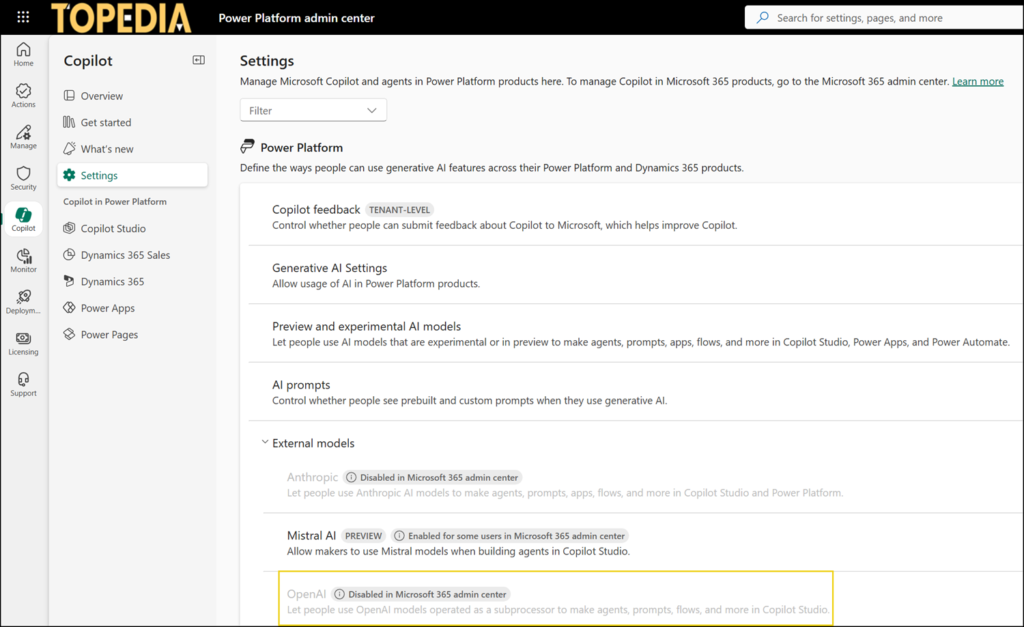Open the Deployment rocket icon

24,297
